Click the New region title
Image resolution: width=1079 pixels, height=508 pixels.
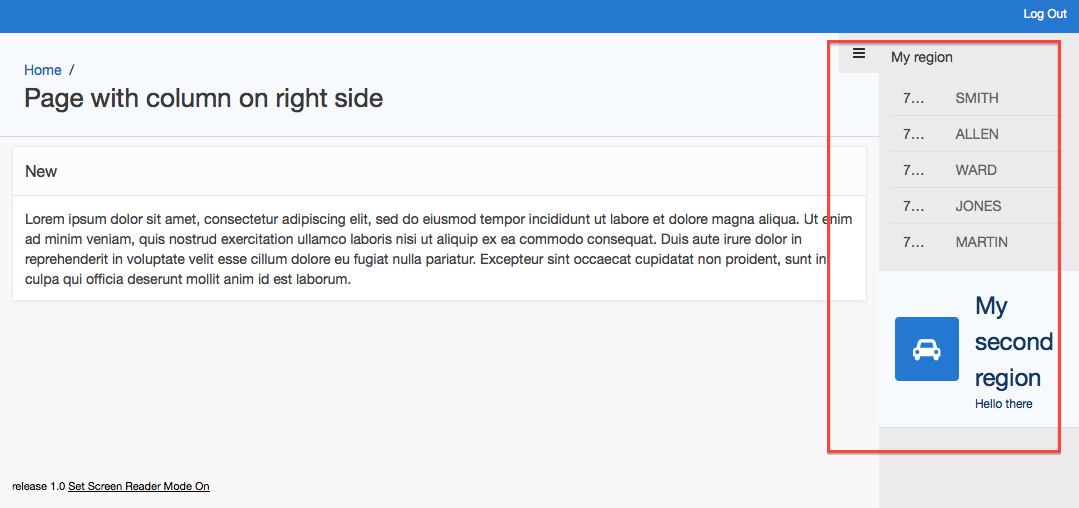pyautogui.click(x=41, y=172)
